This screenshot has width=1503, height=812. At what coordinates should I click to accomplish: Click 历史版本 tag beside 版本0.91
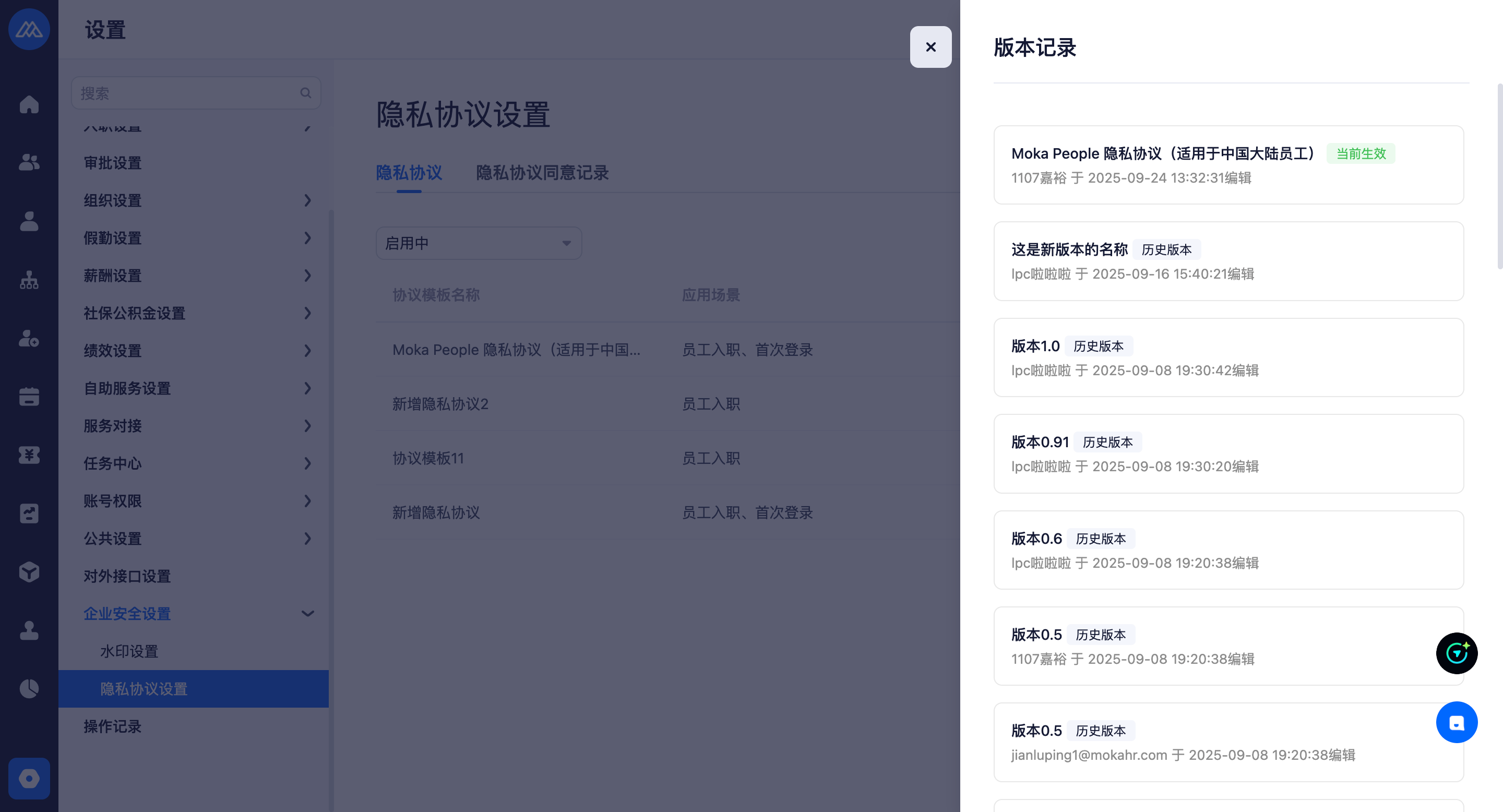1108,442
